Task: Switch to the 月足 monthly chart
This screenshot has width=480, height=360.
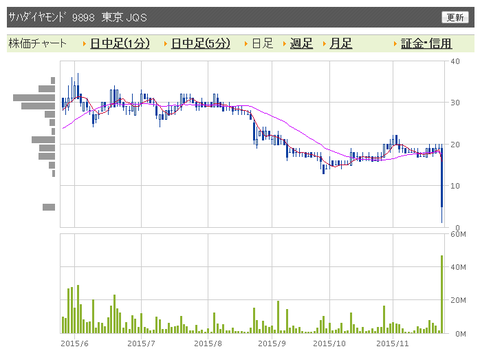Action: (x=341, y=44)
